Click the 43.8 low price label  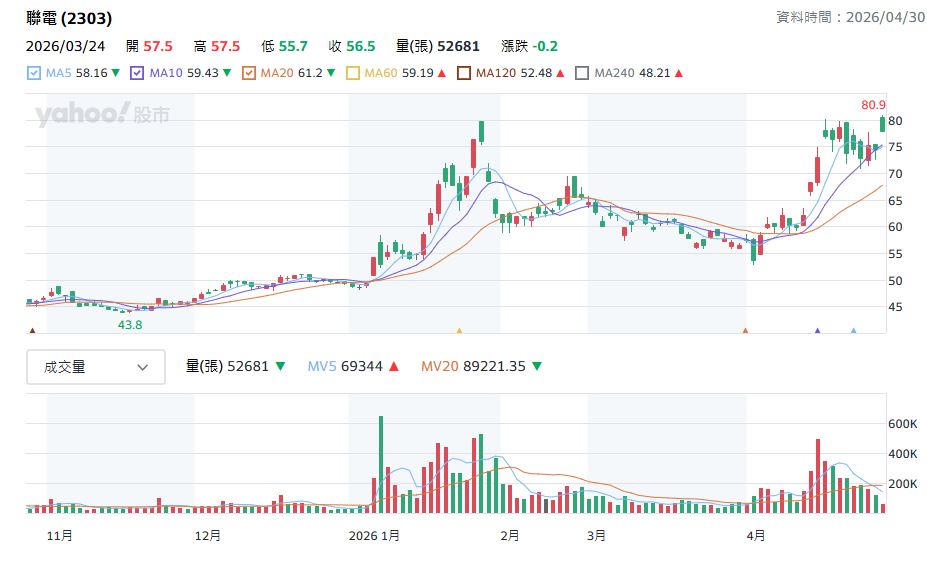tap(130, 325)
